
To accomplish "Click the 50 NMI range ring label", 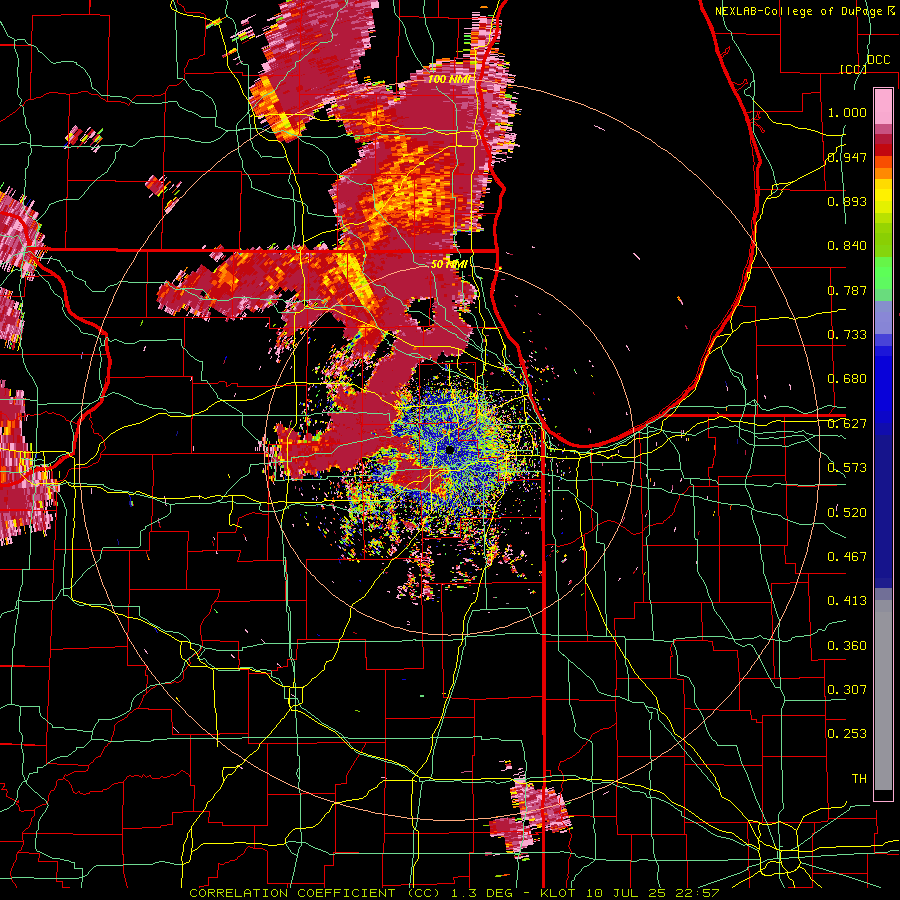I will (449, 265).
